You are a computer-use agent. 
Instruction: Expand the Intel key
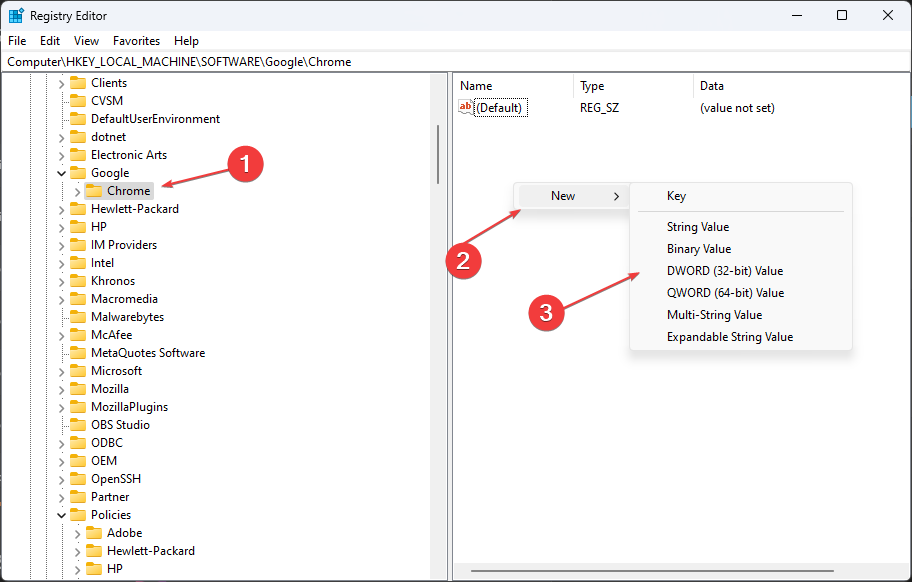(x=61, y=263)
